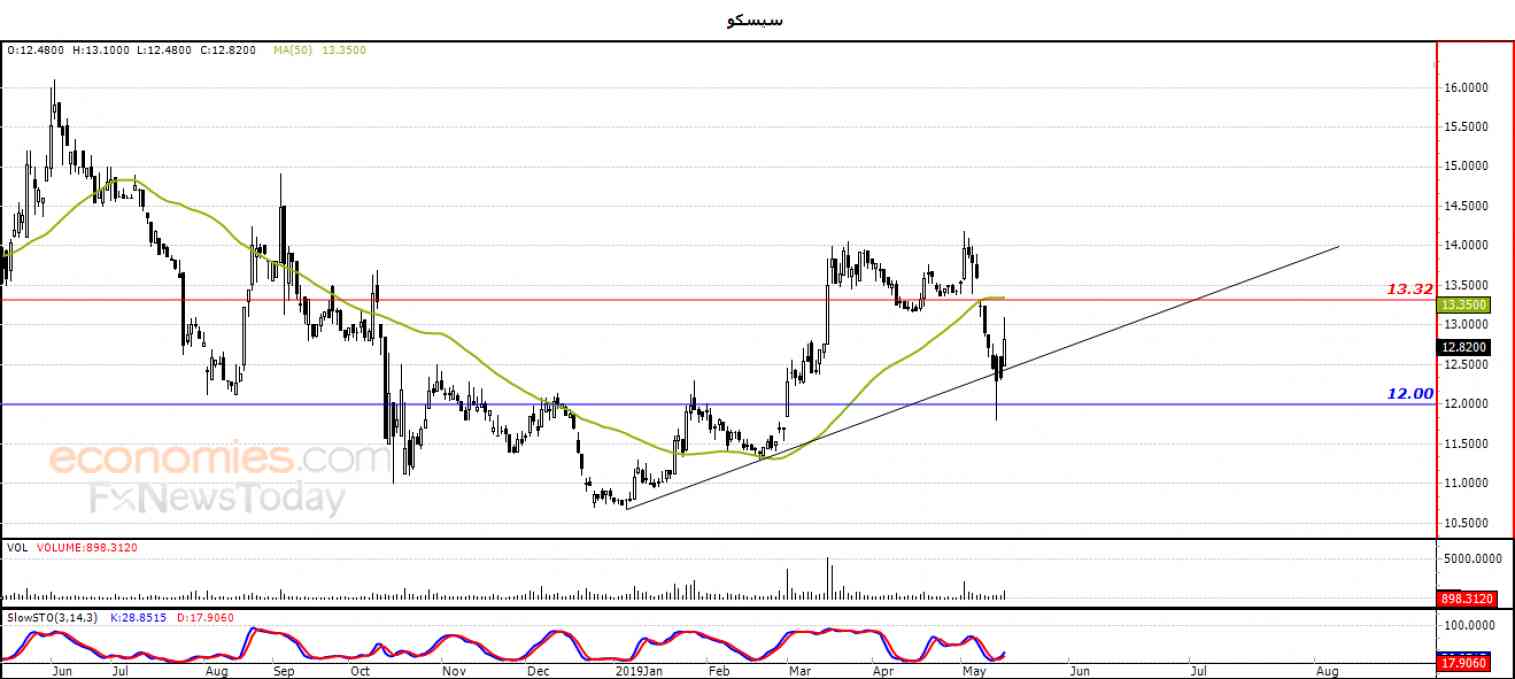Click the red 17.9060 stochastic tag
This screenshot has width=1515, height=679.
tap(1464, 662)
